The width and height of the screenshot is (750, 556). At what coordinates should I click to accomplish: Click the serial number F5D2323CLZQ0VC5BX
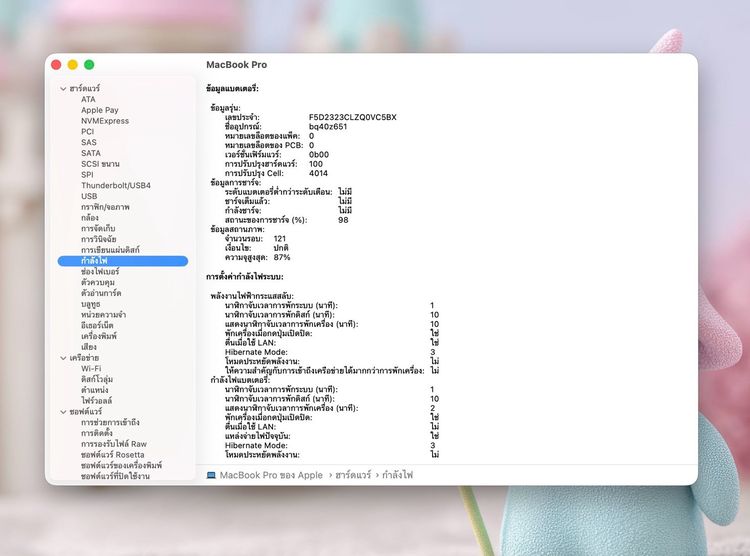click(x=353, y=117)
